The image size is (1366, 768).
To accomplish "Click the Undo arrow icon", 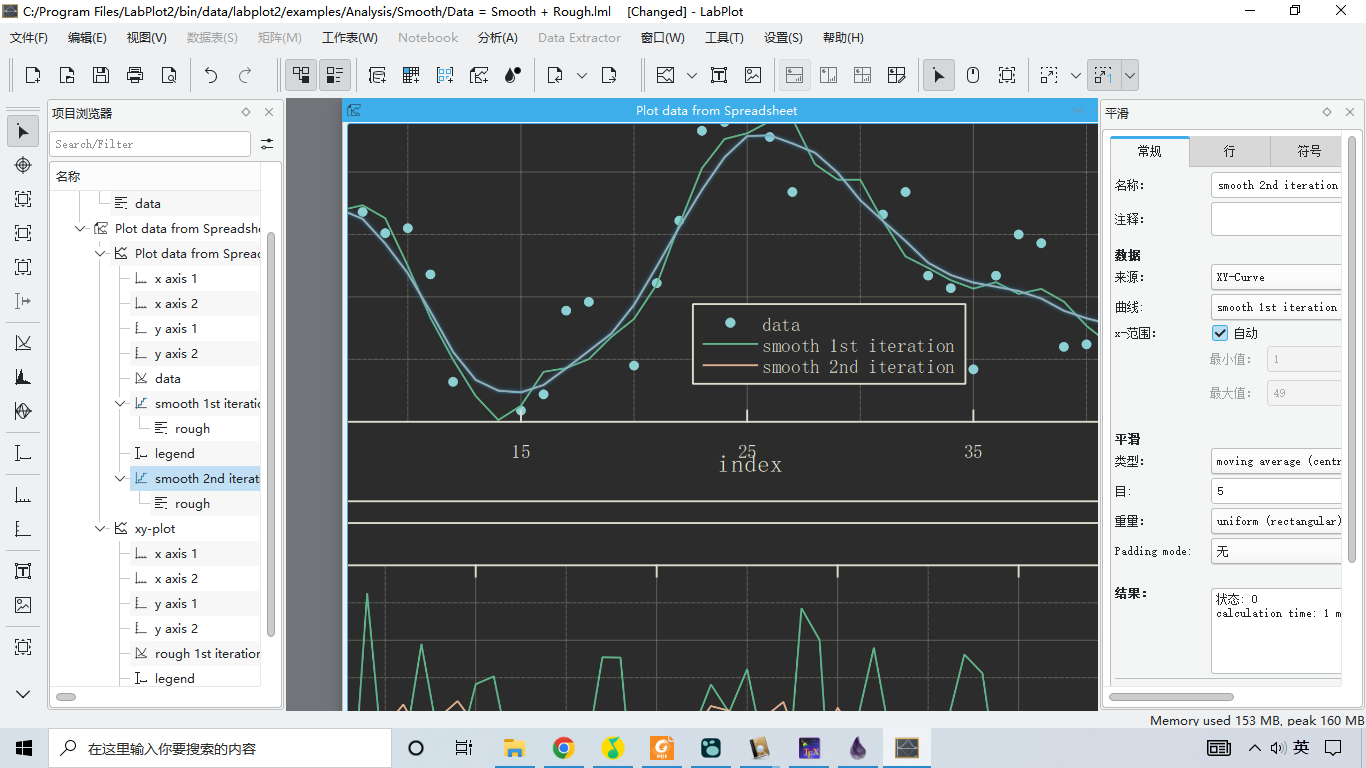I will 211,75.
